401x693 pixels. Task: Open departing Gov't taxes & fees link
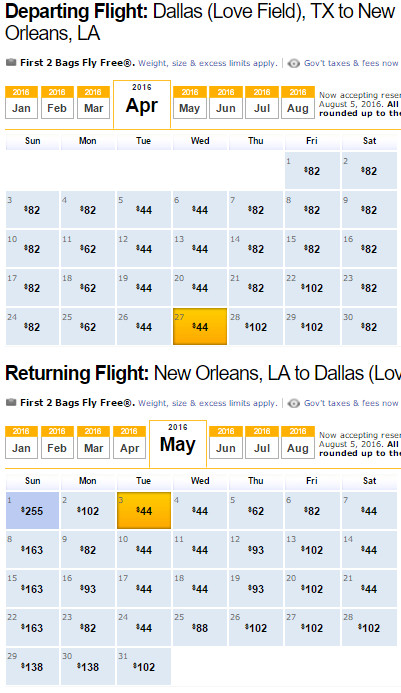pos(351,63)
